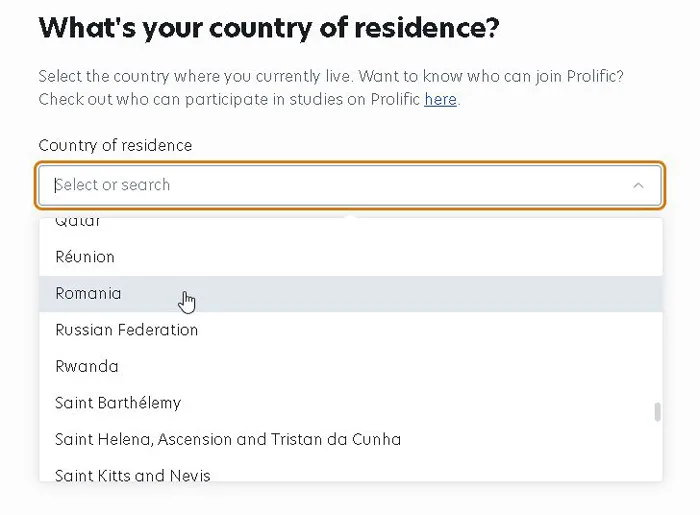This screenshot has height=515, width=700.
Task: Click scrollbar track below the thumb
Action: (x=657, y=451)
